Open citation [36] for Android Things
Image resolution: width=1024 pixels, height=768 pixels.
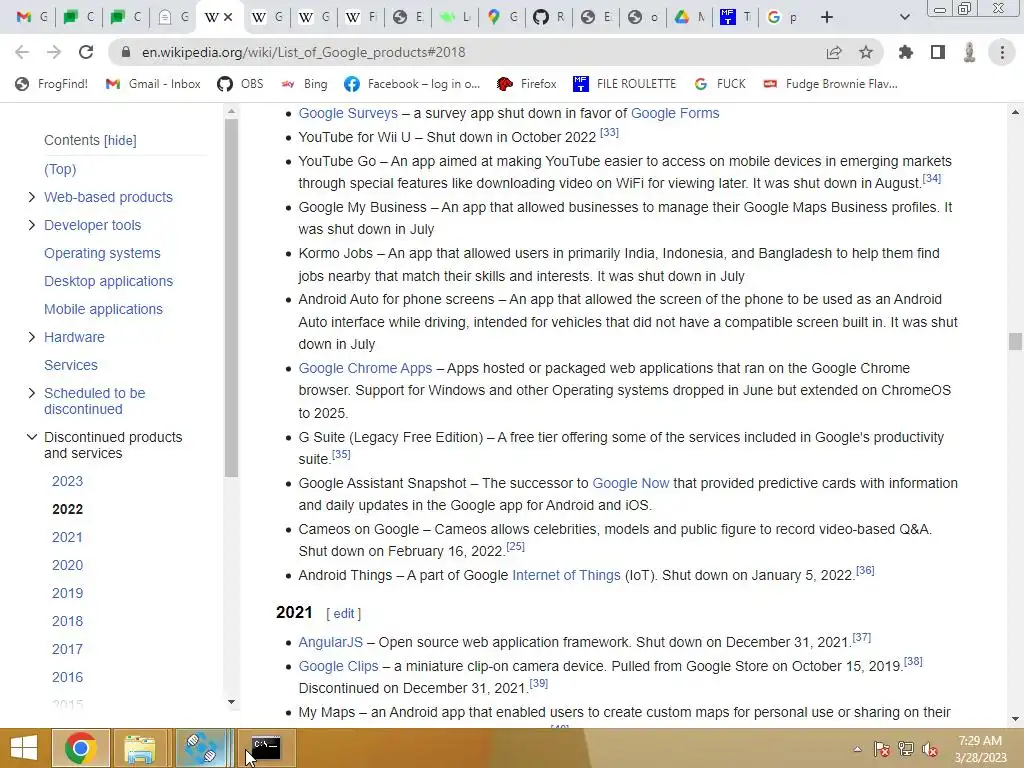865,571
